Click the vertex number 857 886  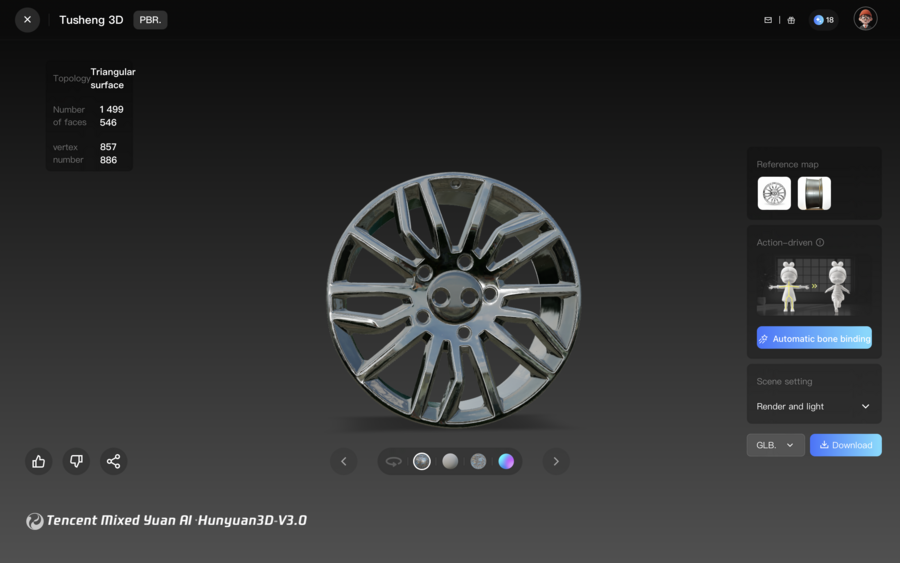pos(108,153)
